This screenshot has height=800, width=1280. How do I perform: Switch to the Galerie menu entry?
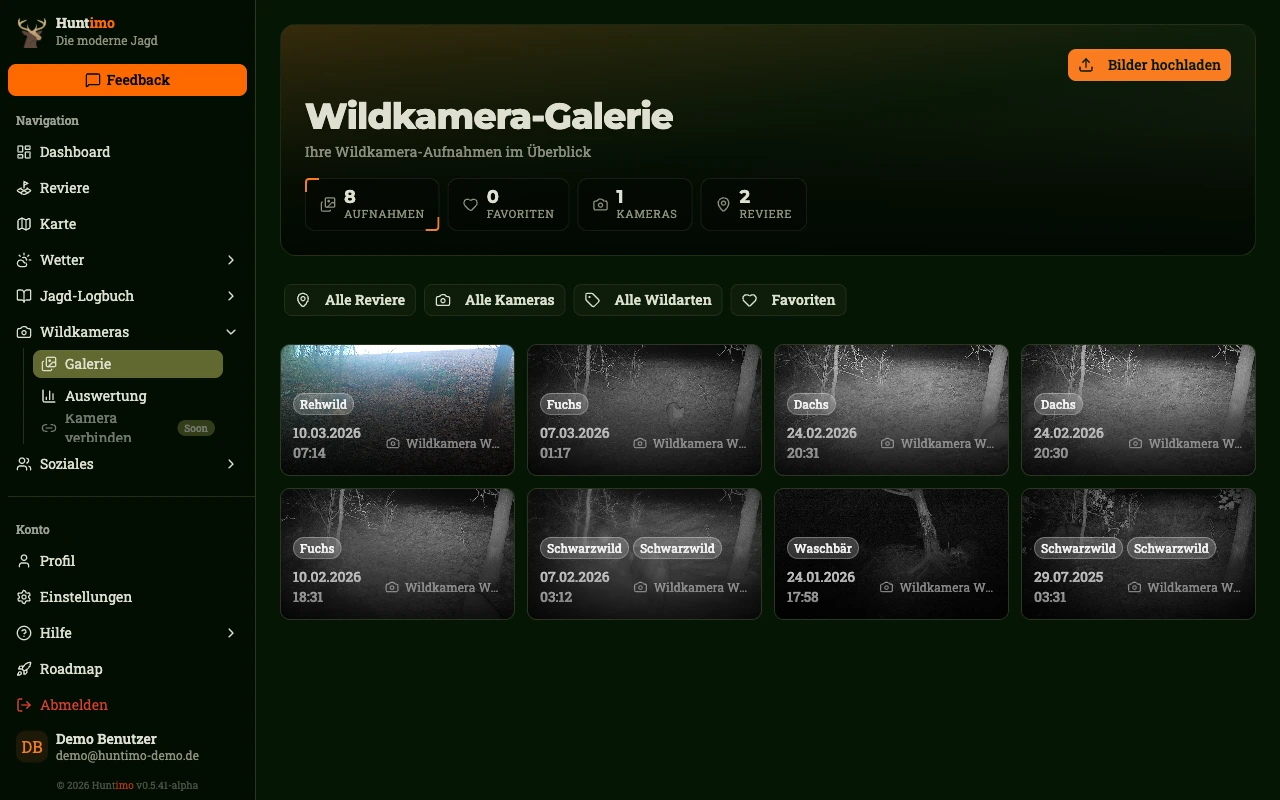coord(88,364)
